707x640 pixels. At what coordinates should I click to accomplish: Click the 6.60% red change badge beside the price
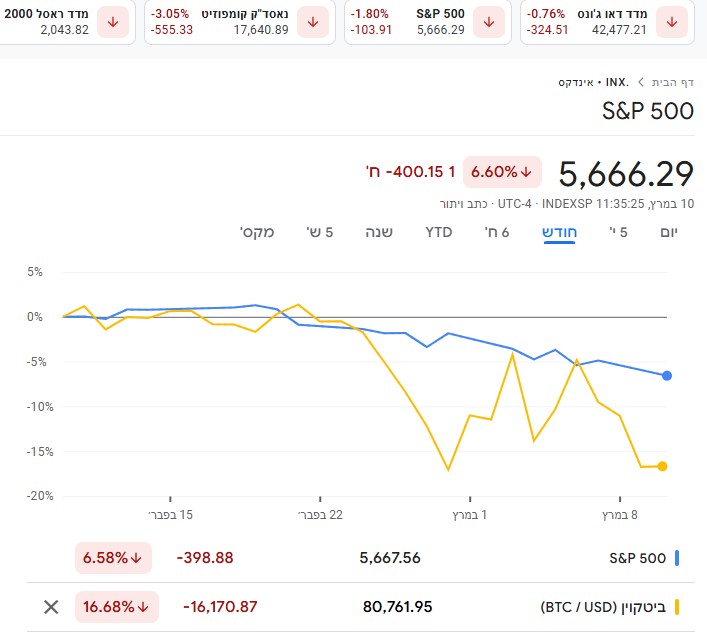pos(502,172)
